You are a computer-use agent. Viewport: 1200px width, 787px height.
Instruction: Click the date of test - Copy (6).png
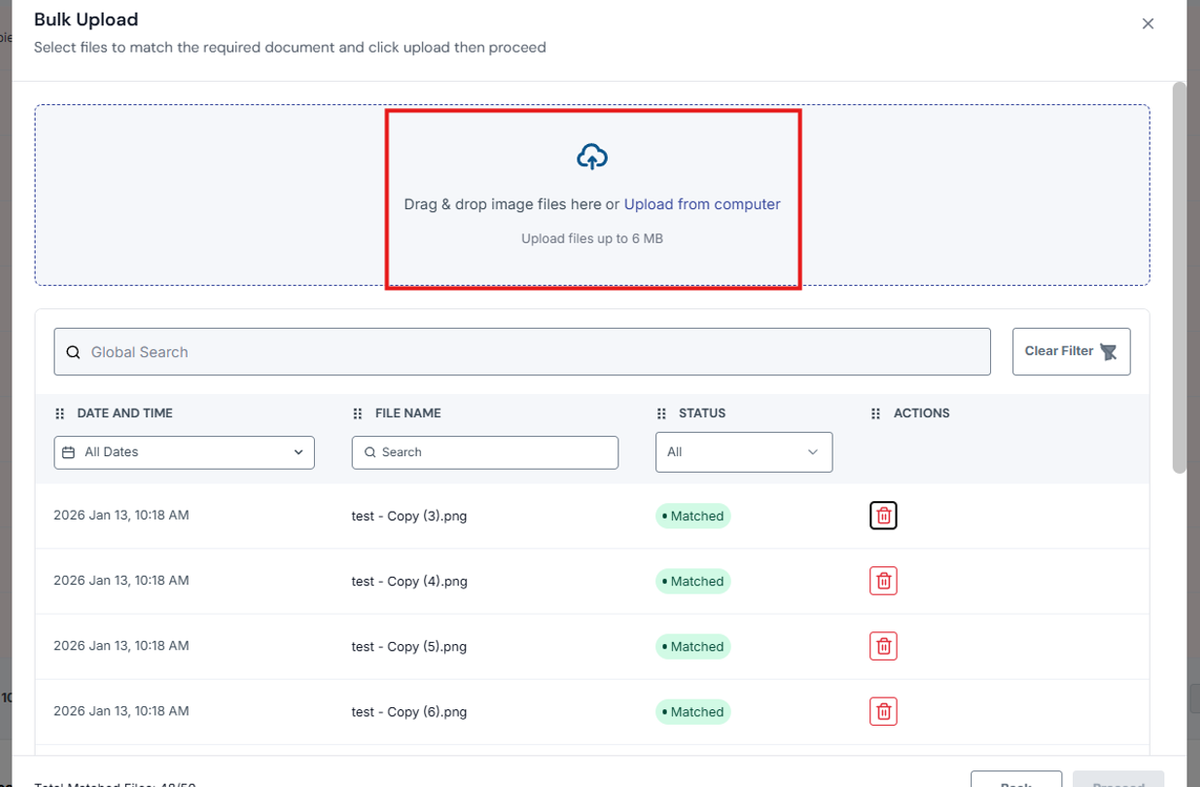pos(121,711)
